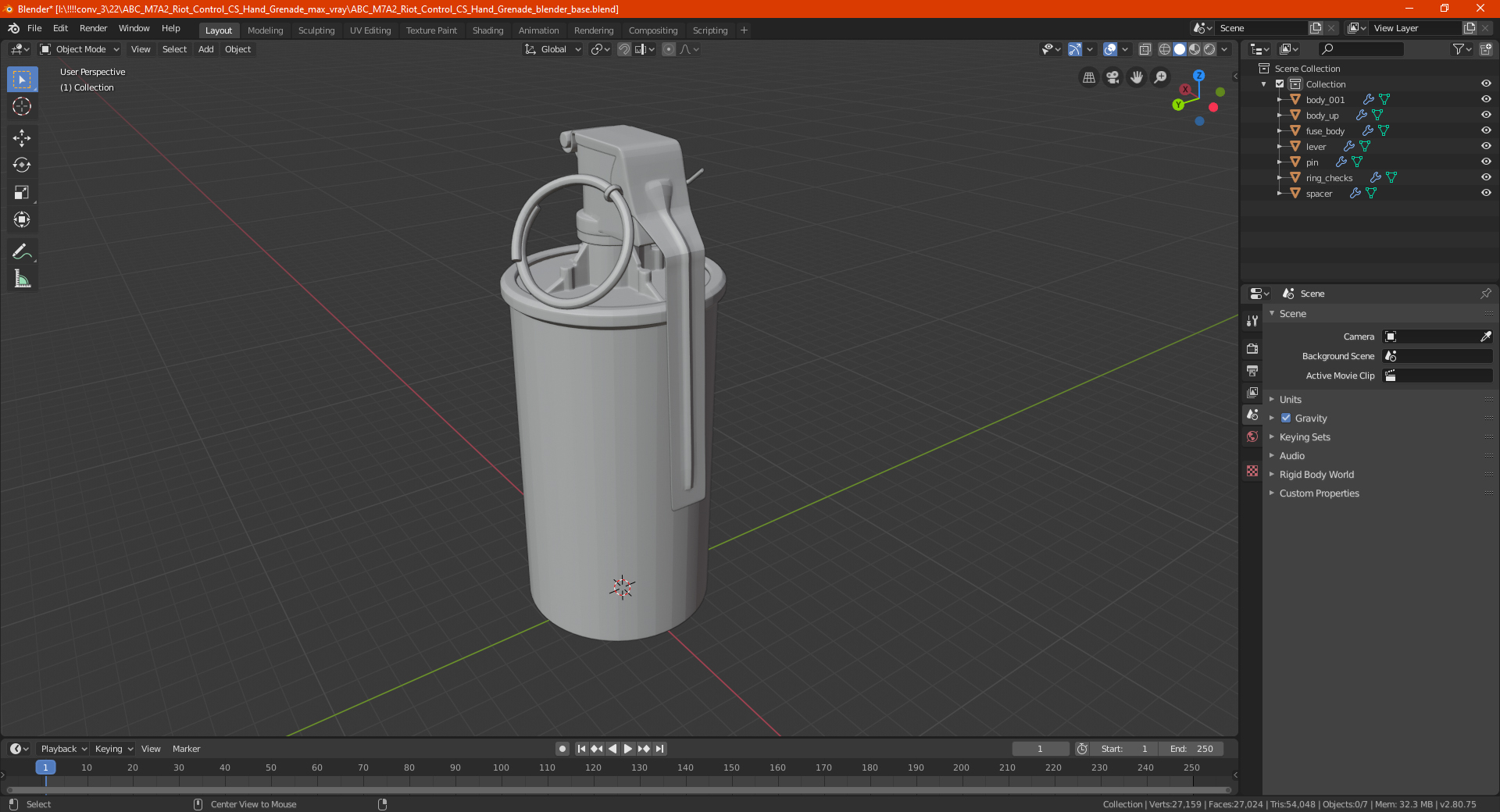Open Texture properties tab icon
1500x812 pixels.
click(x=1252, y=471)
